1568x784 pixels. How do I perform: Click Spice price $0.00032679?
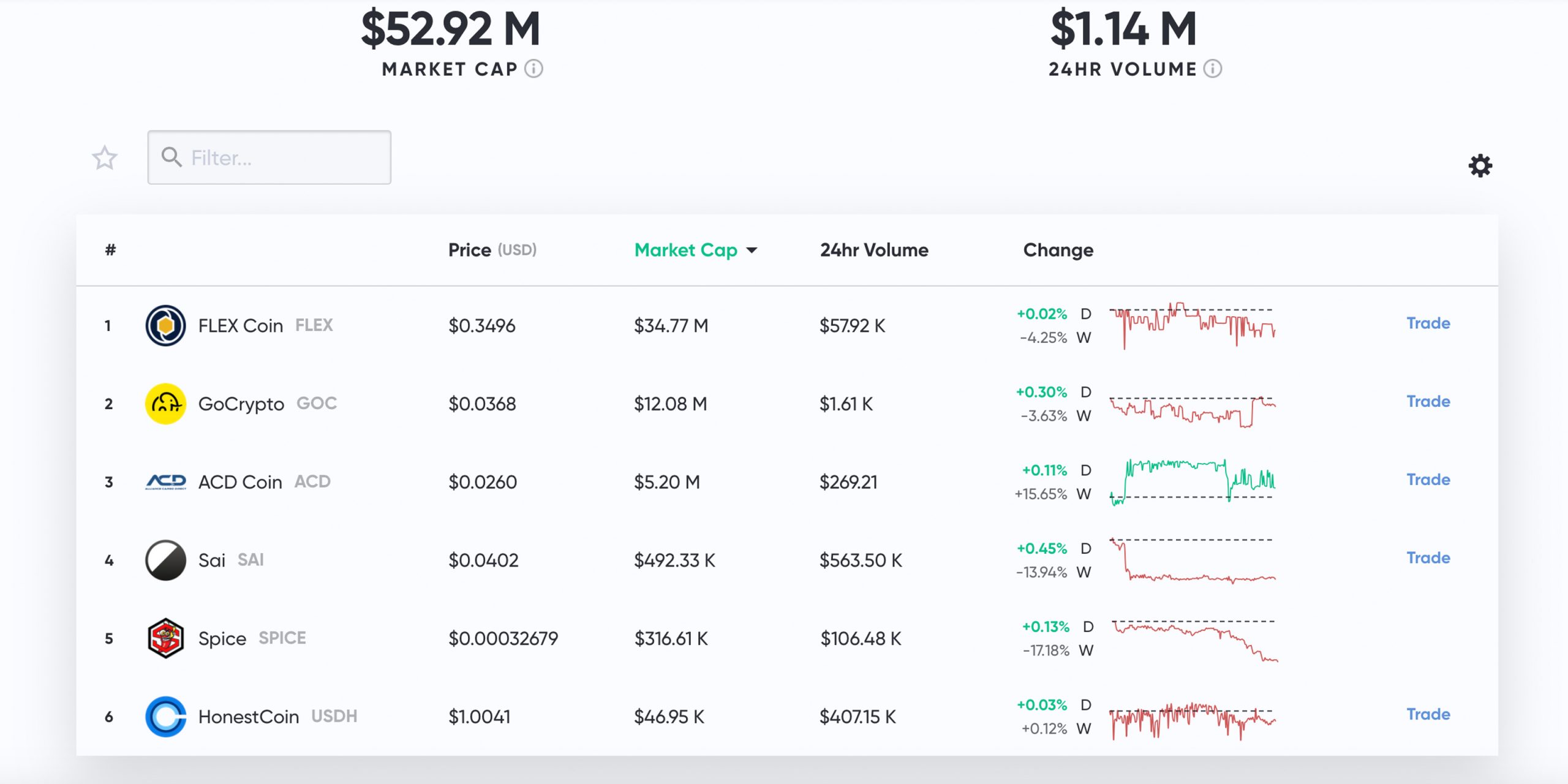pyautogui.click(x=503, y=638)
